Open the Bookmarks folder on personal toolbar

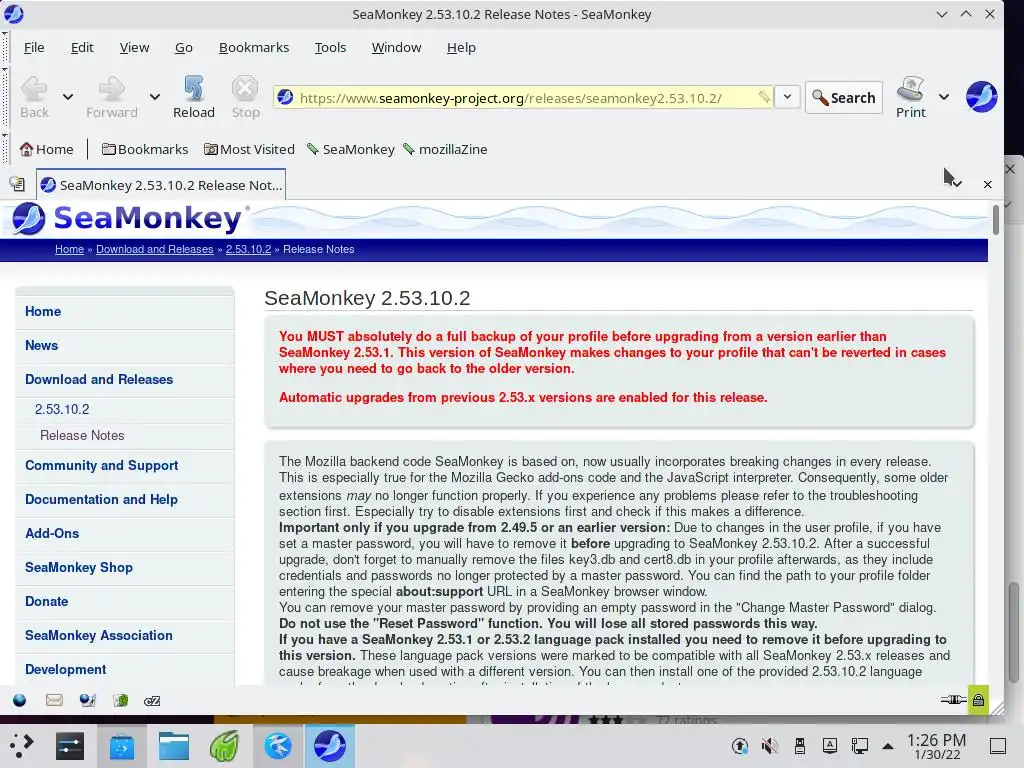[x=145, y=150]
